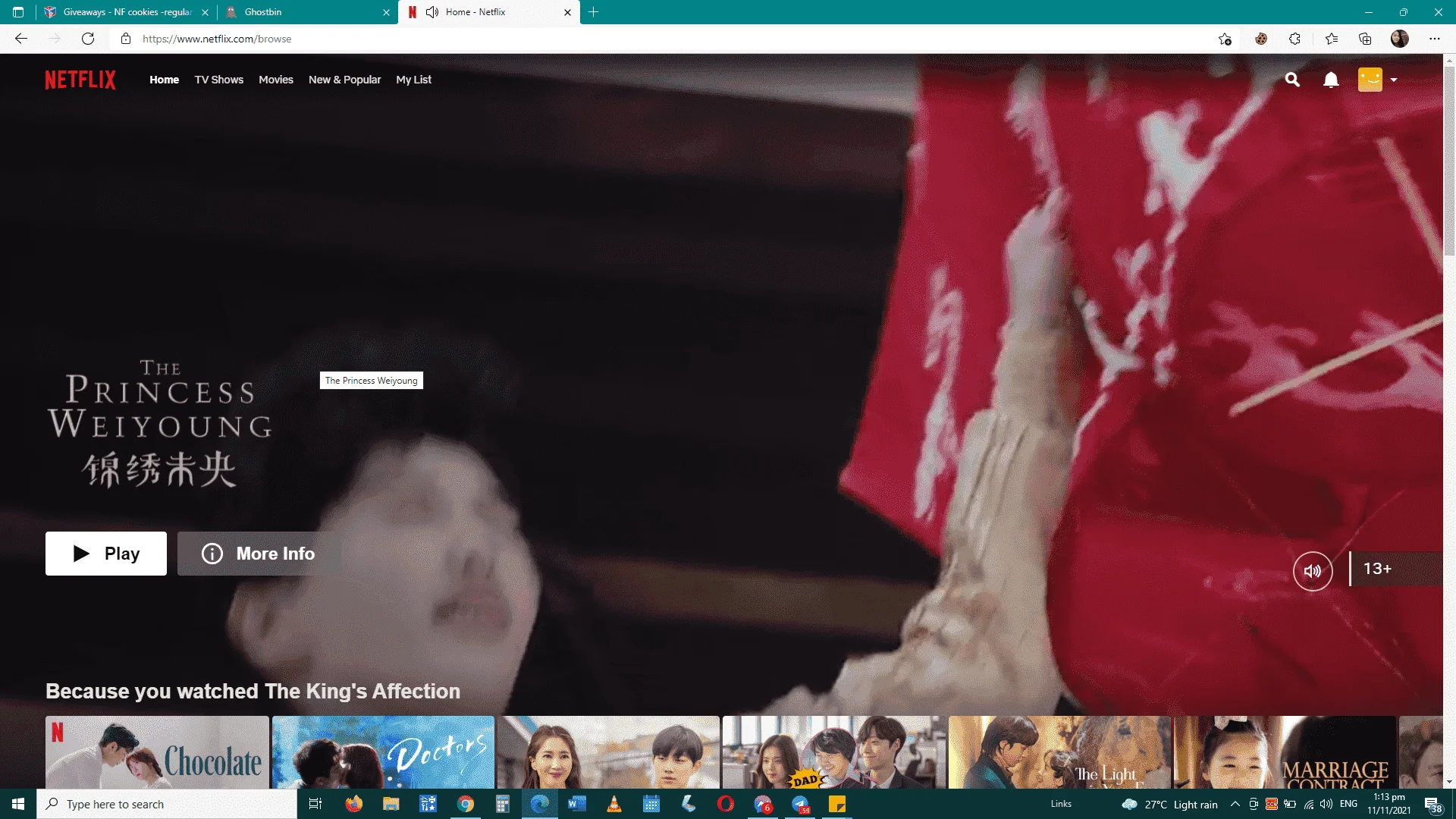Open Movies section

click(276, 80)
